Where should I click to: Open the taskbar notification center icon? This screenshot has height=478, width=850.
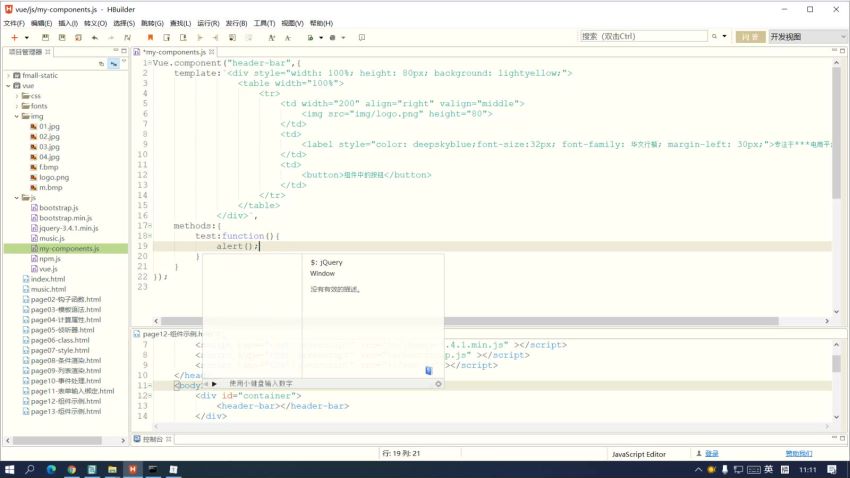(x=832, y=469)
